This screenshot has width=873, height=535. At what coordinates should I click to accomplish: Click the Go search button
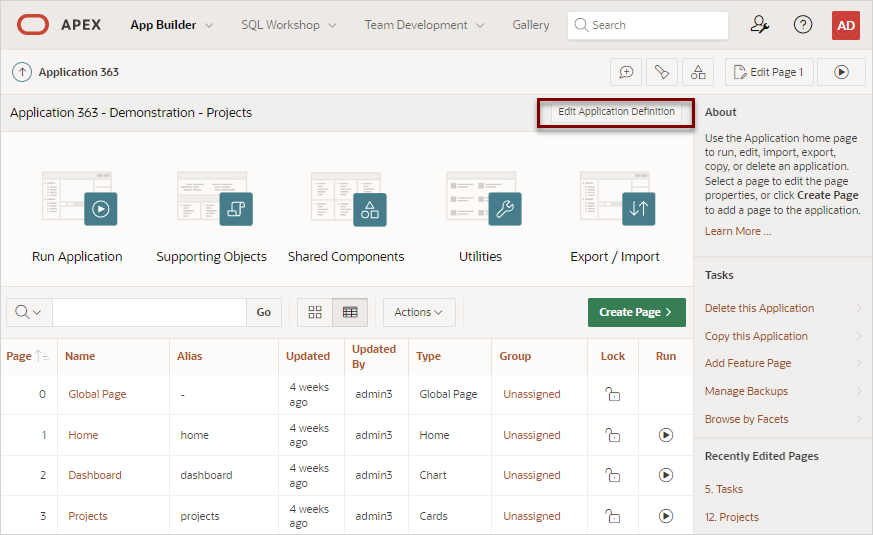point(264,312)
